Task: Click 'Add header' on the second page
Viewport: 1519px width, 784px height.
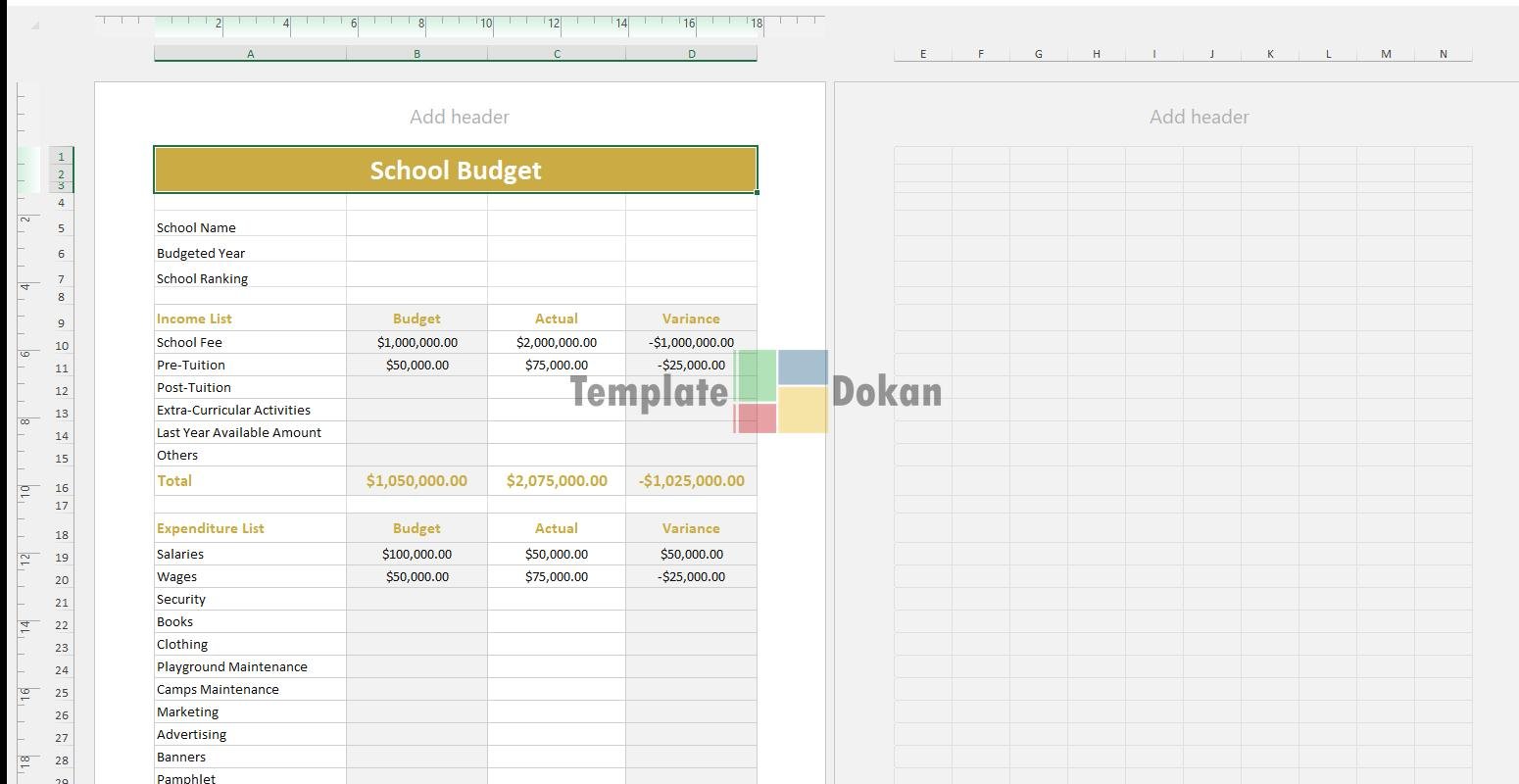Action: point(1199,117)
